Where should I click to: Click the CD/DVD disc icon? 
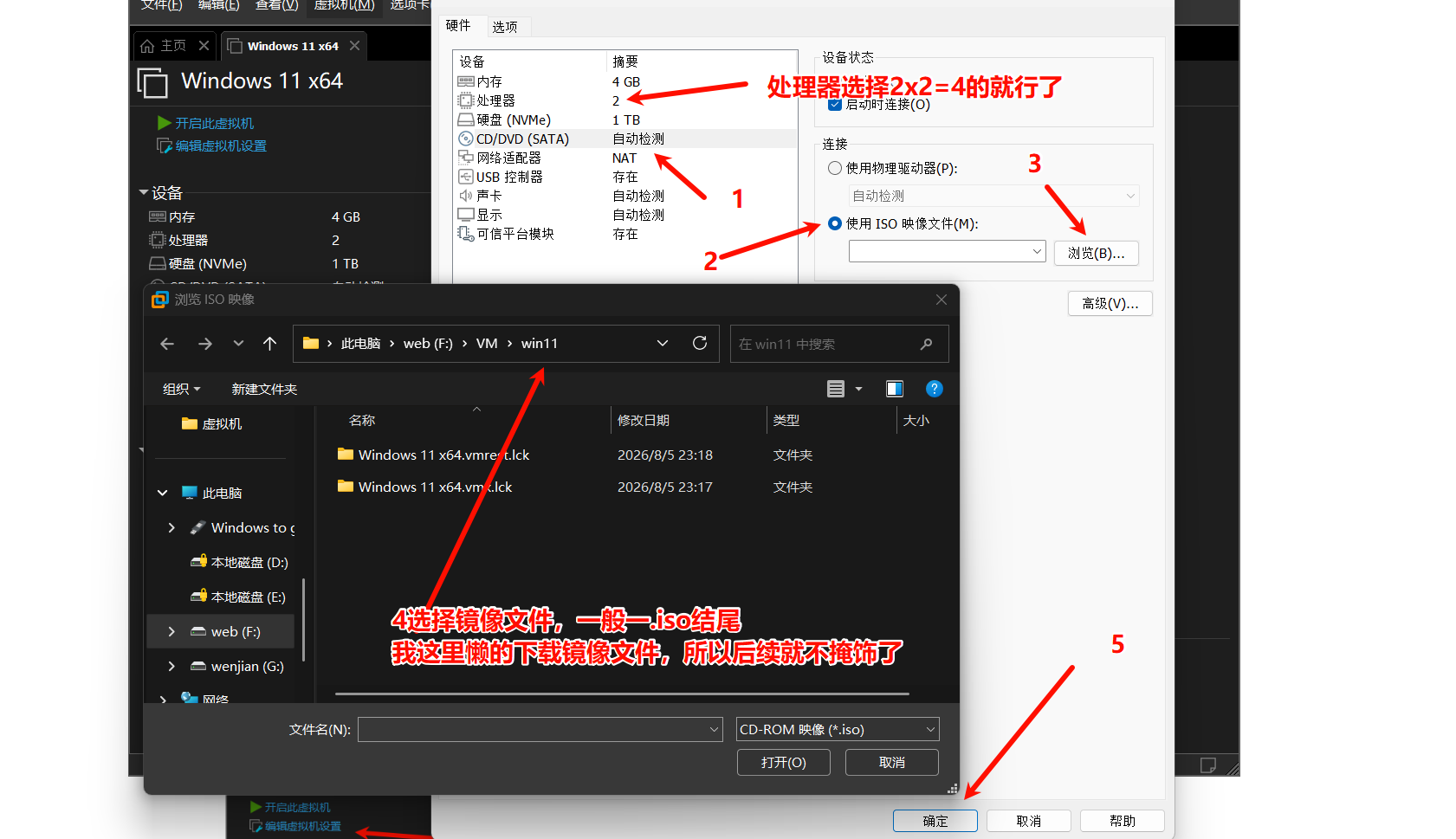(466, 139)
